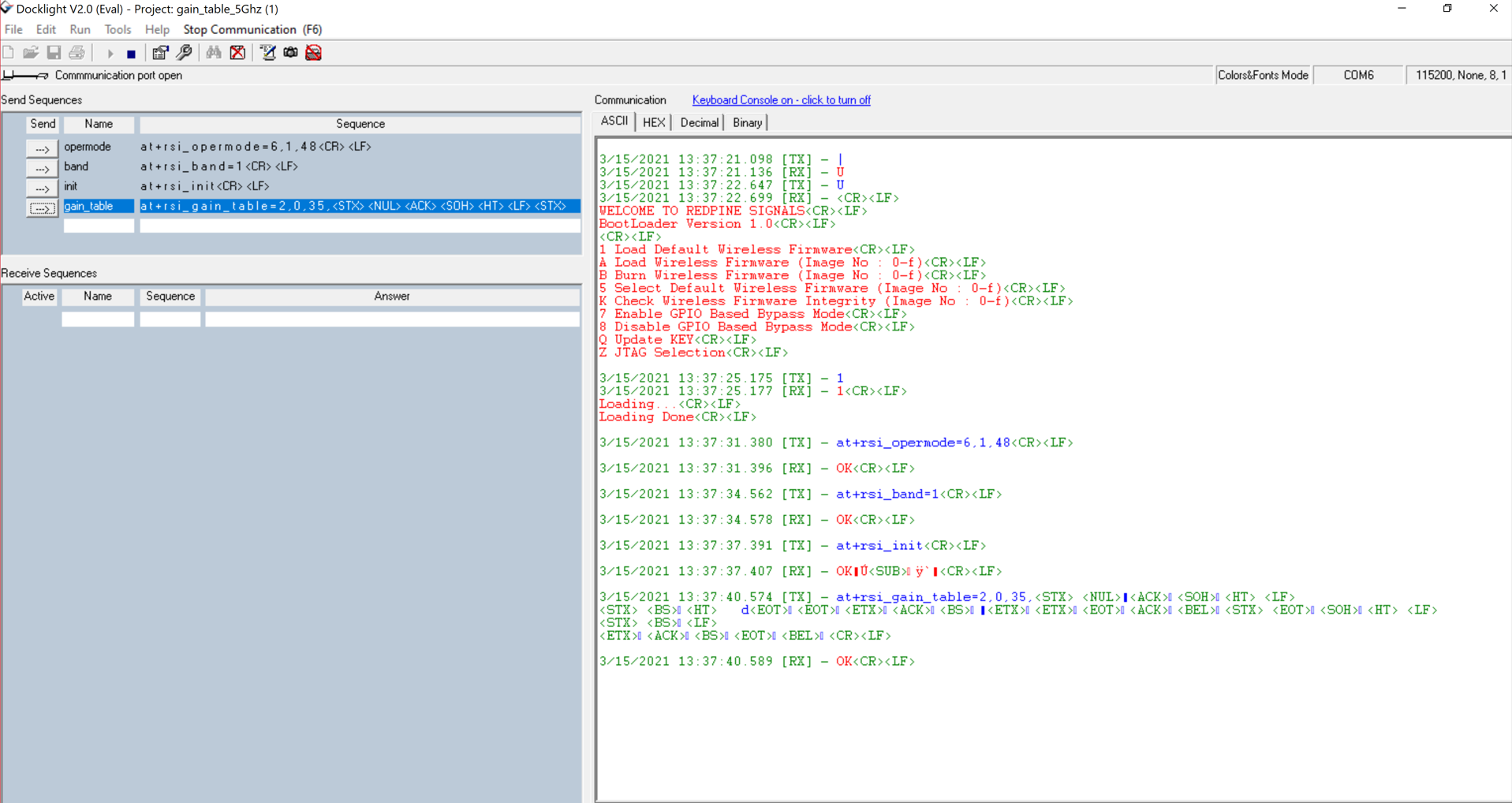Switch to the HEX view tab
Screen dimensions: 1512x803
[x=654, y=122]
